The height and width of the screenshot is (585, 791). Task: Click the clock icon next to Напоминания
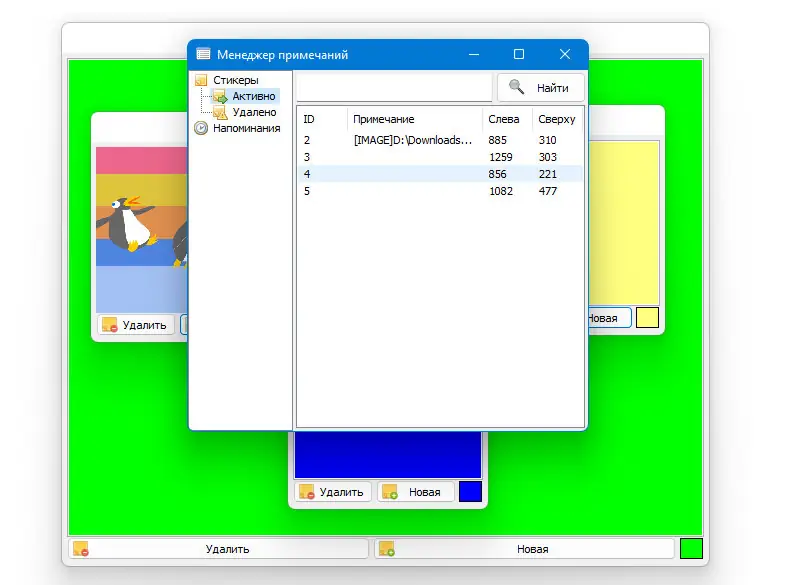[201, 128]
